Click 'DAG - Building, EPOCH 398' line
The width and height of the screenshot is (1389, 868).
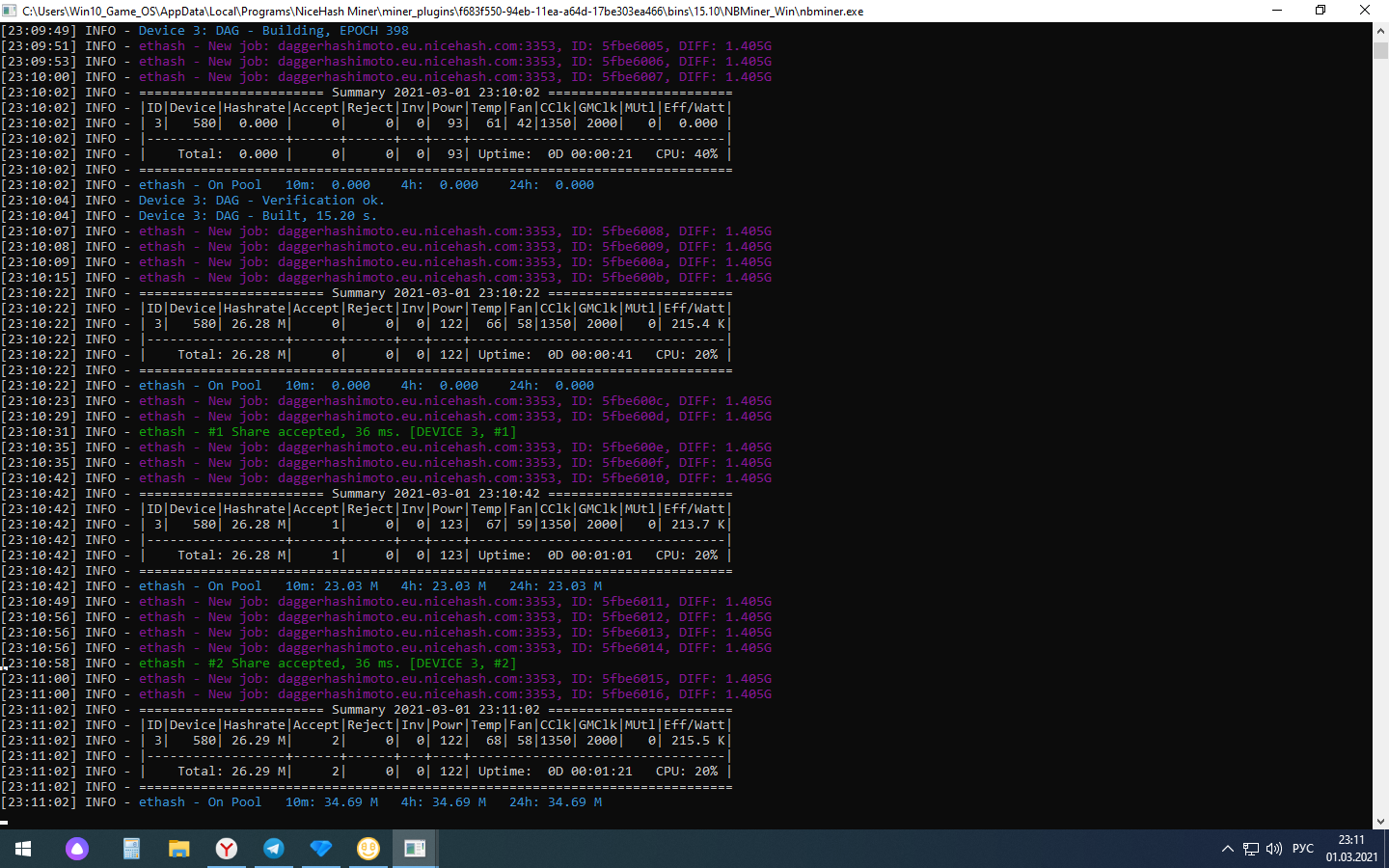[274, 31]
